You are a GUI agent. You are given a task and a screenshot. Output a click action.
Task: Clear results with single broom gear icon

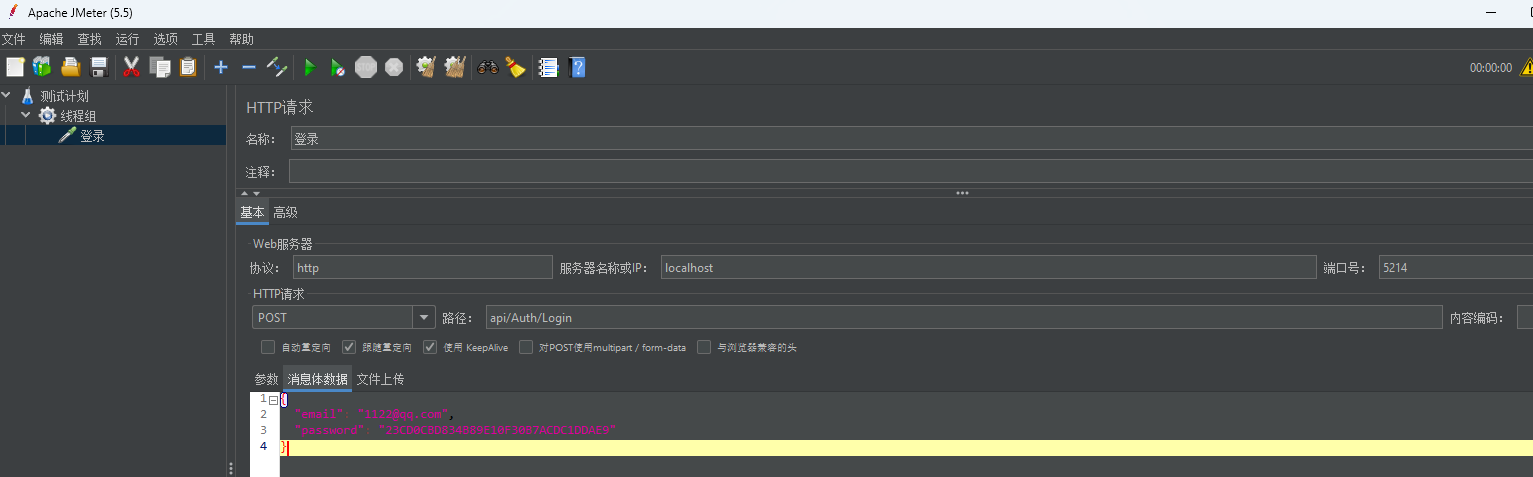pyautogui.click(x=427, y=67)
